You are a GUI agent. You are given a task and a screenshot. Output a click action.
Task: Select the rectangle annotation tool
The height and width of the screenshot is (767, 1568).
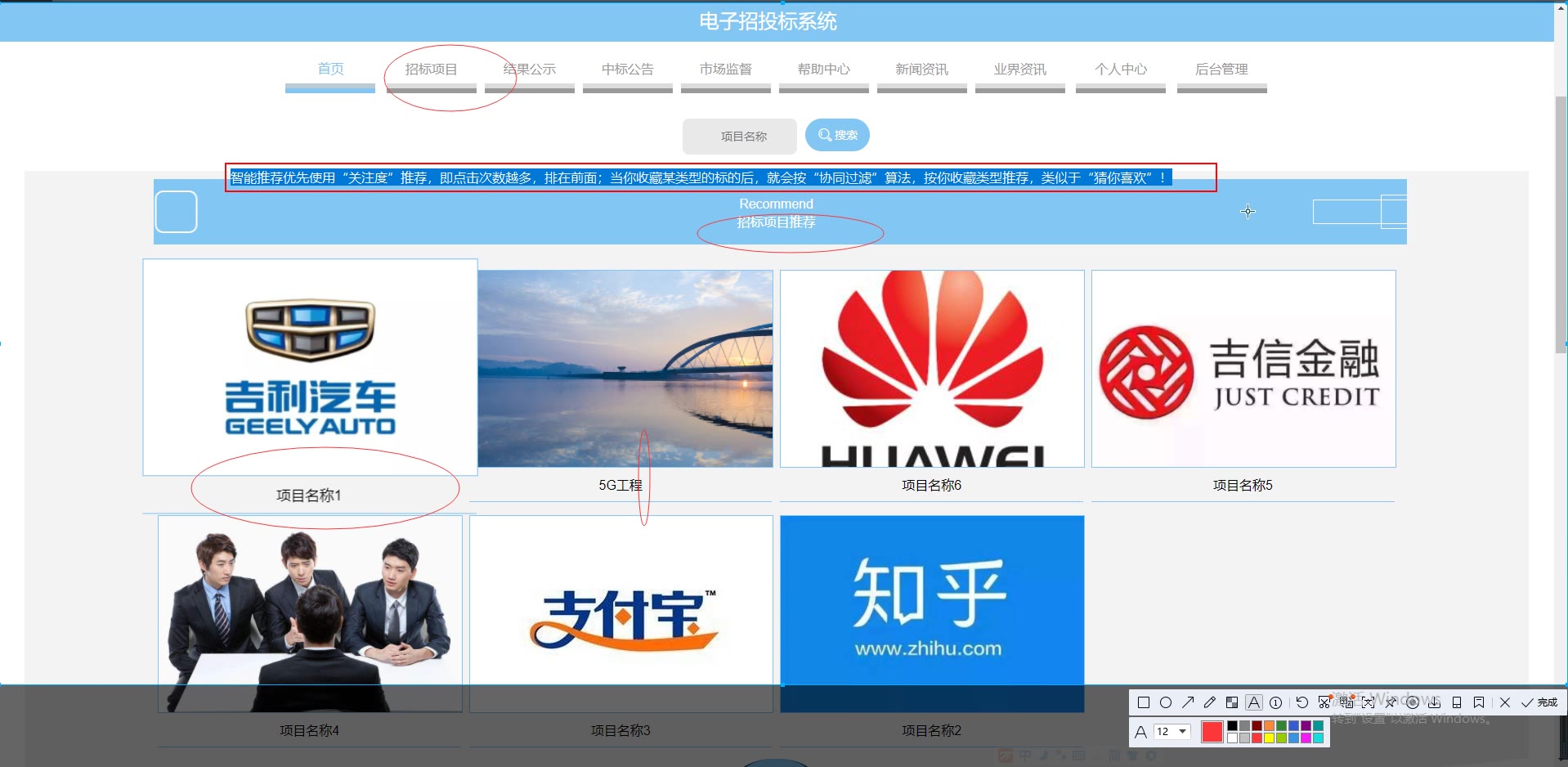1144,702
